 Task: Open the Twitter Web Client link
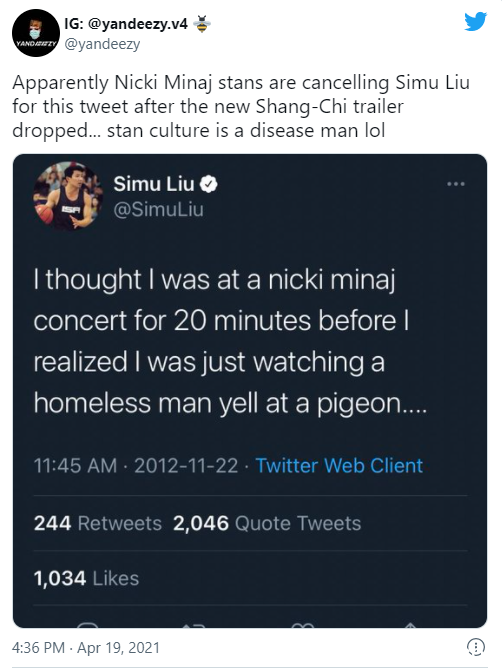(339, 465)
